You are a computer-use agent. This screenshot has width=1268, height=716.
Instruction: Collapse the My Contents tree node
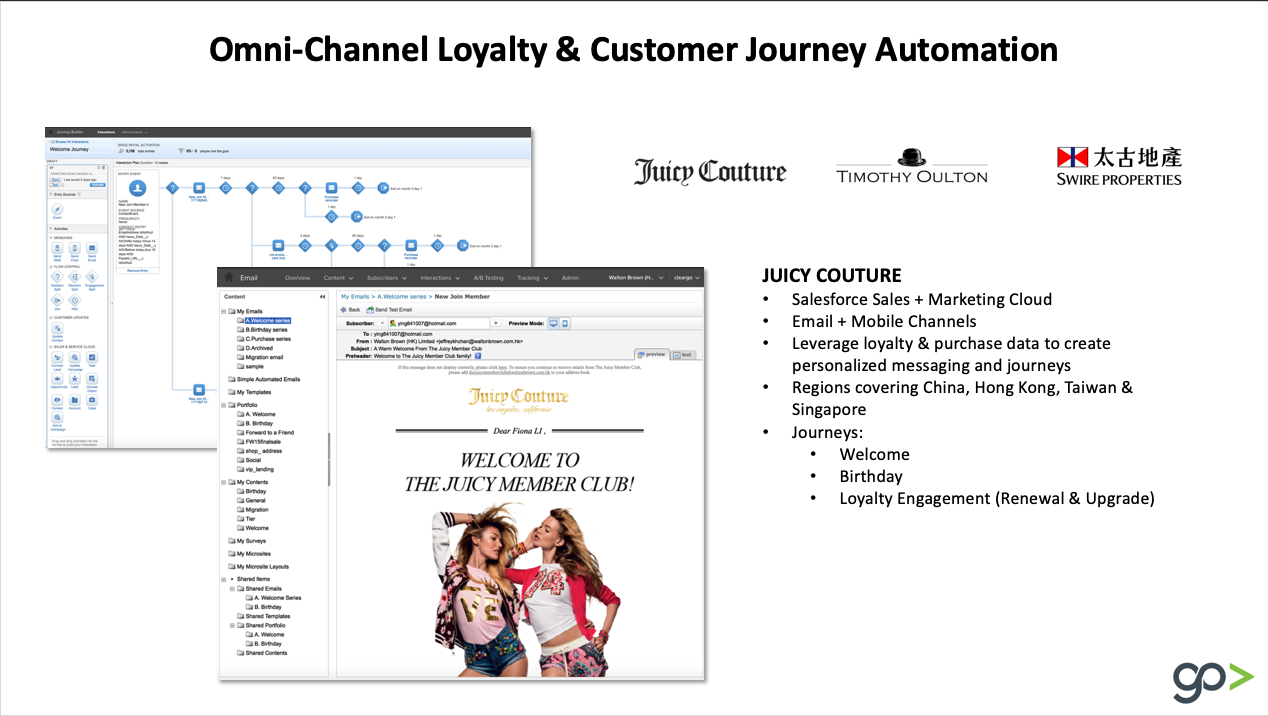click(224, 482)
